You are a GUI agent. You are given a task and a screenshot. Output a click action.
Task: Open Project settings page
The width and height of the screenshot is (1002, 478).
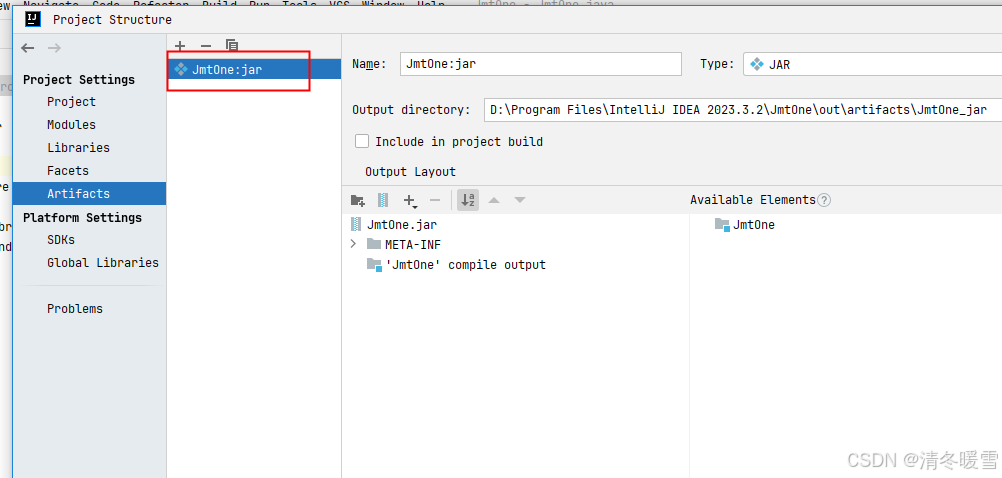72,102
